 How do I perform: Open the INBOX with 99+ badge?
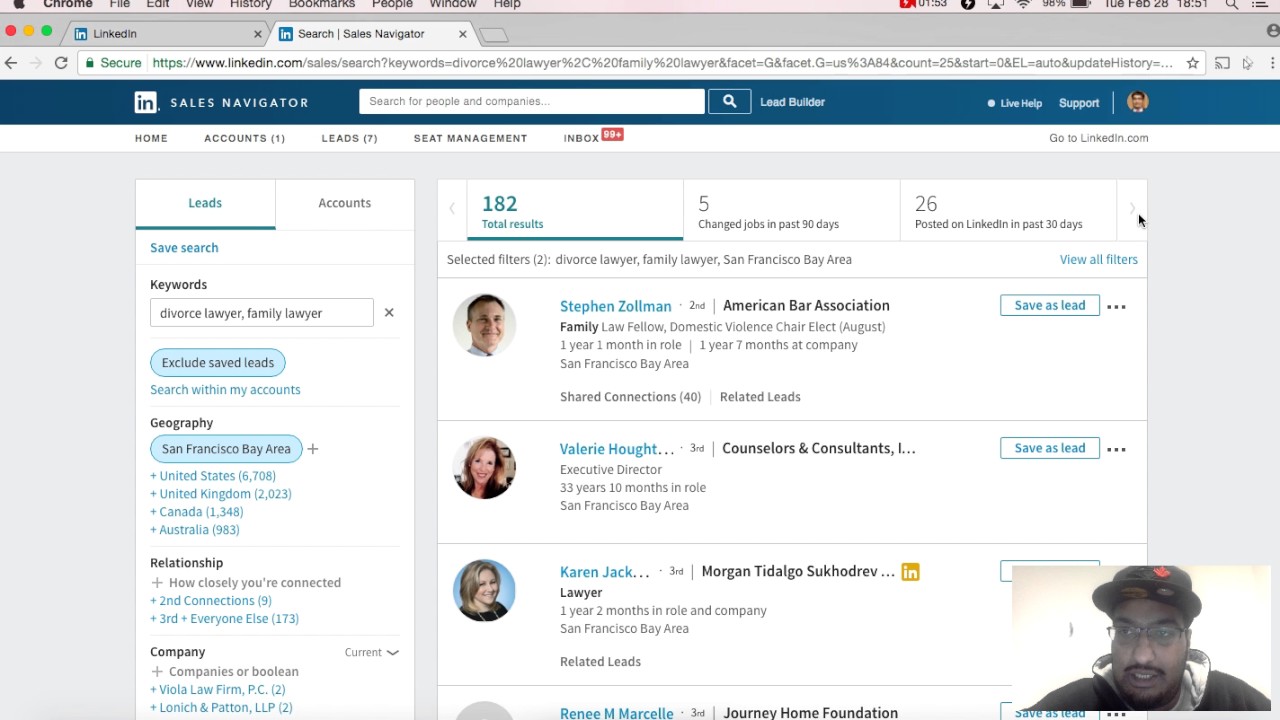point(593,137)
